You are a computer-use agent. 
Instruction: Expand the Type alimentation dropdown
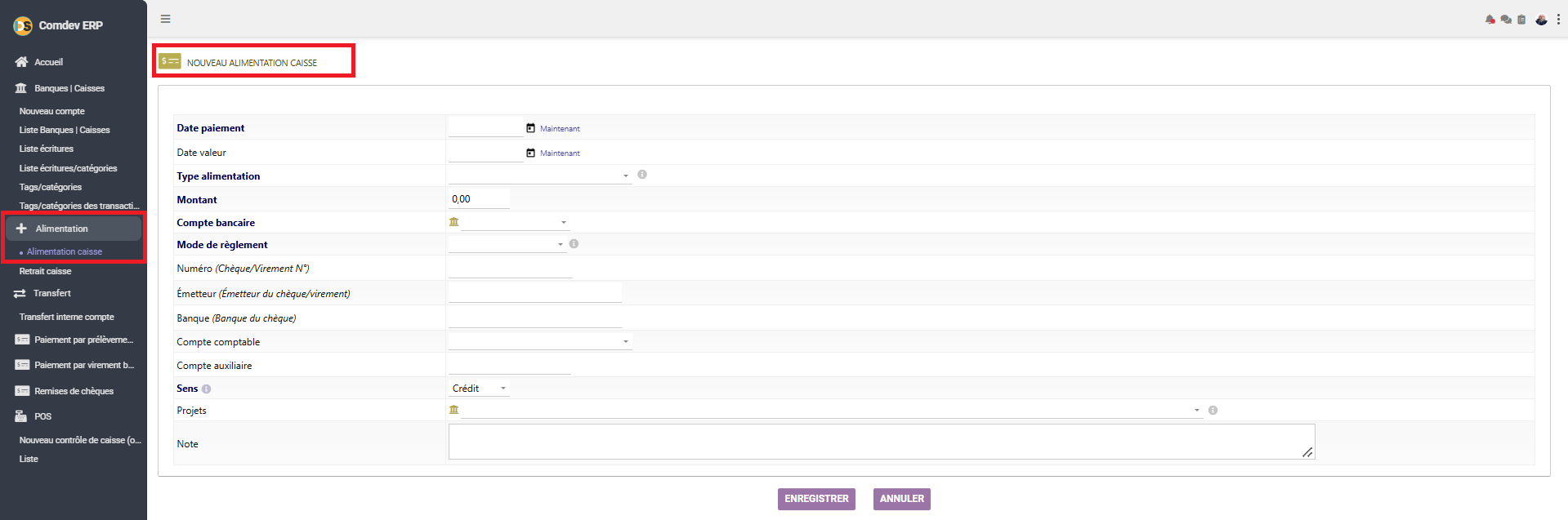(540, 176)
